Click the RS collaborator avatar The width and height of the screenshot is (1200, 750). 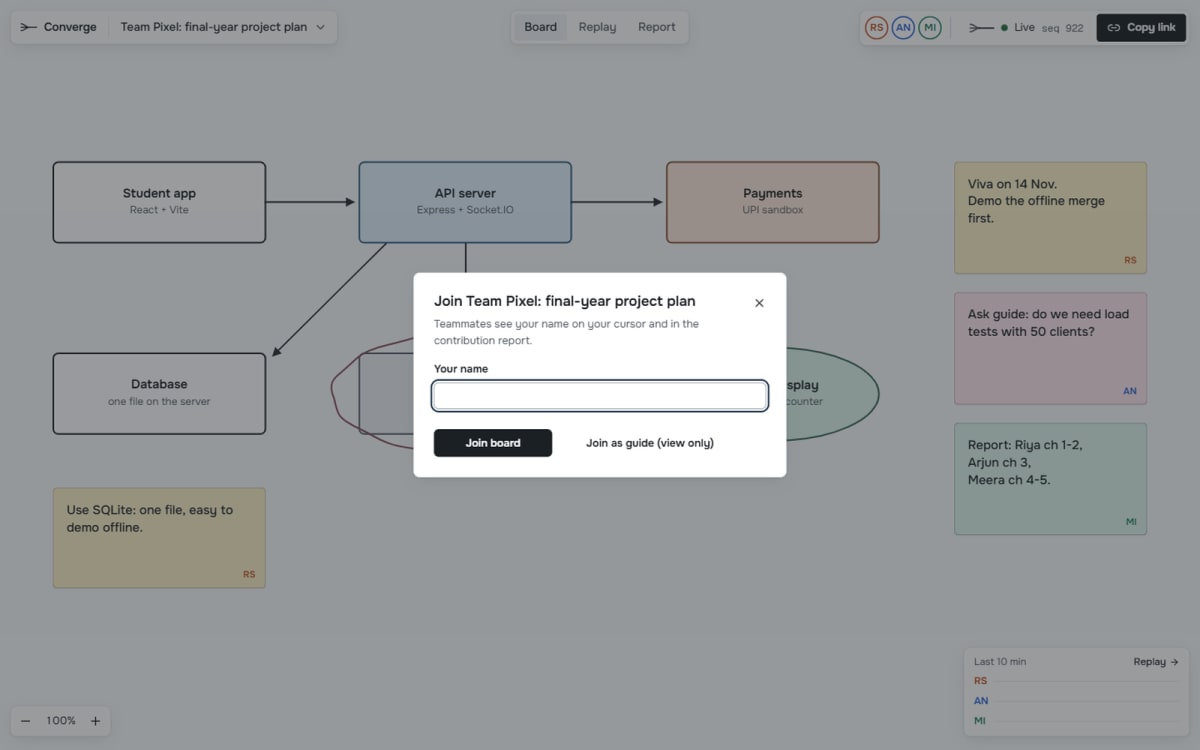877,28
